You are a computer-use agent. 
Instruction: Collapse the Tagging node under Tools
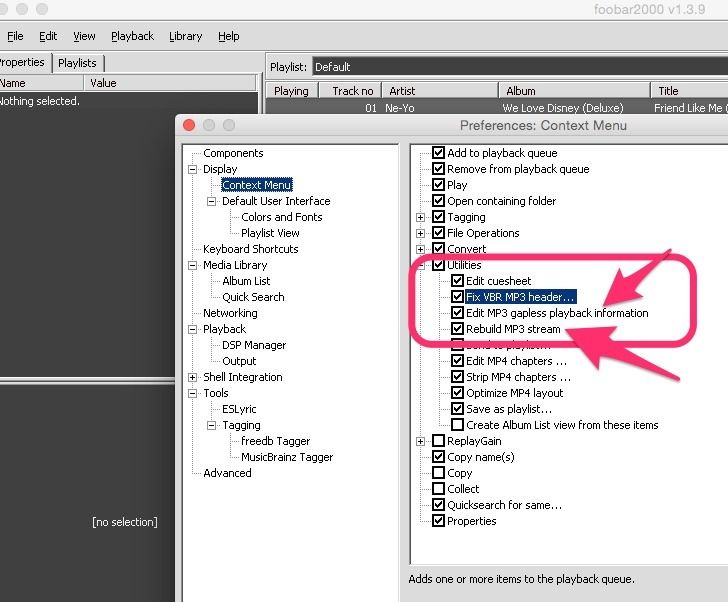pyautogui.click(x=211, y=426)
